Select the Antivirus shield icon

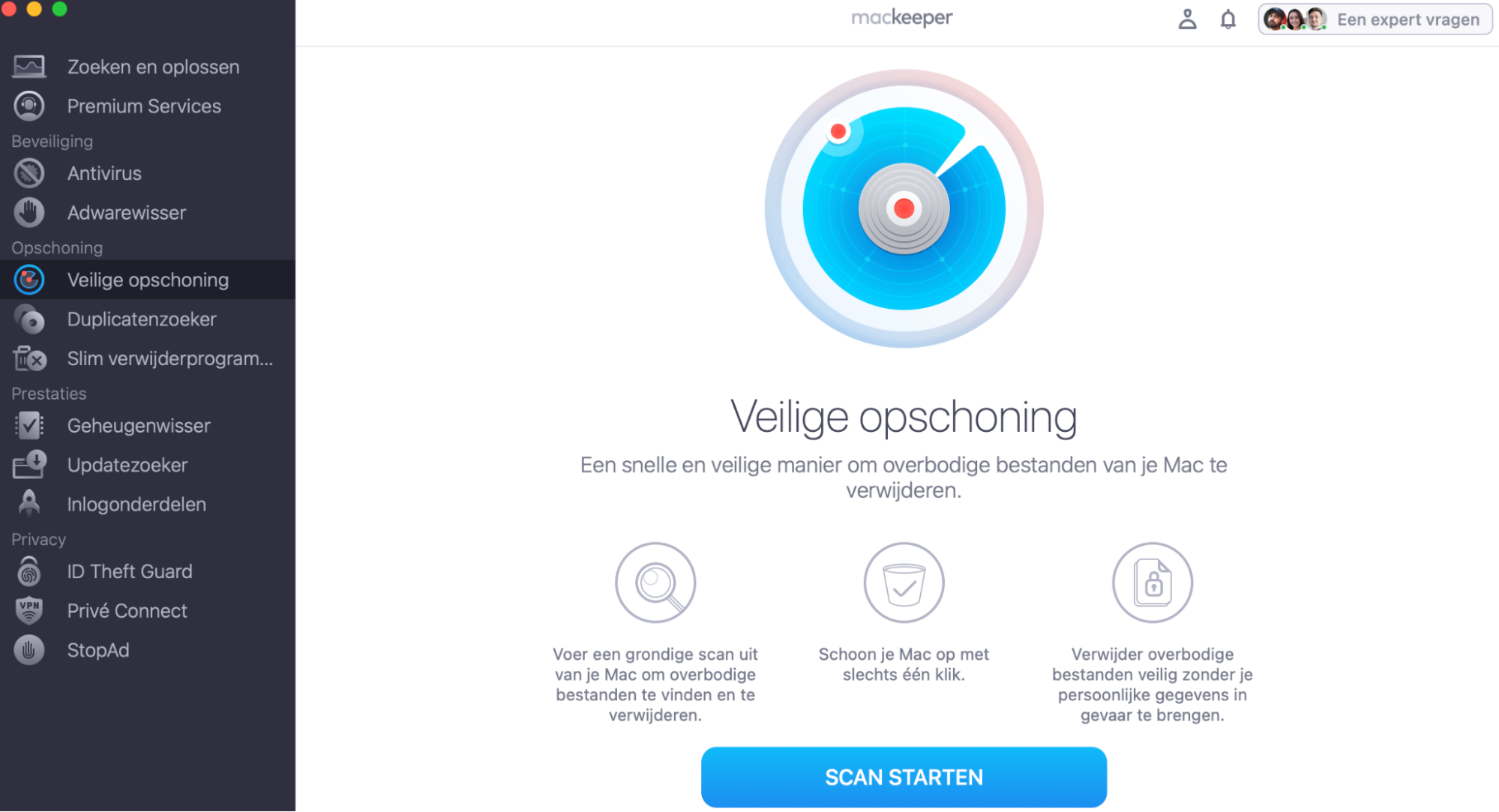[28, 173]
